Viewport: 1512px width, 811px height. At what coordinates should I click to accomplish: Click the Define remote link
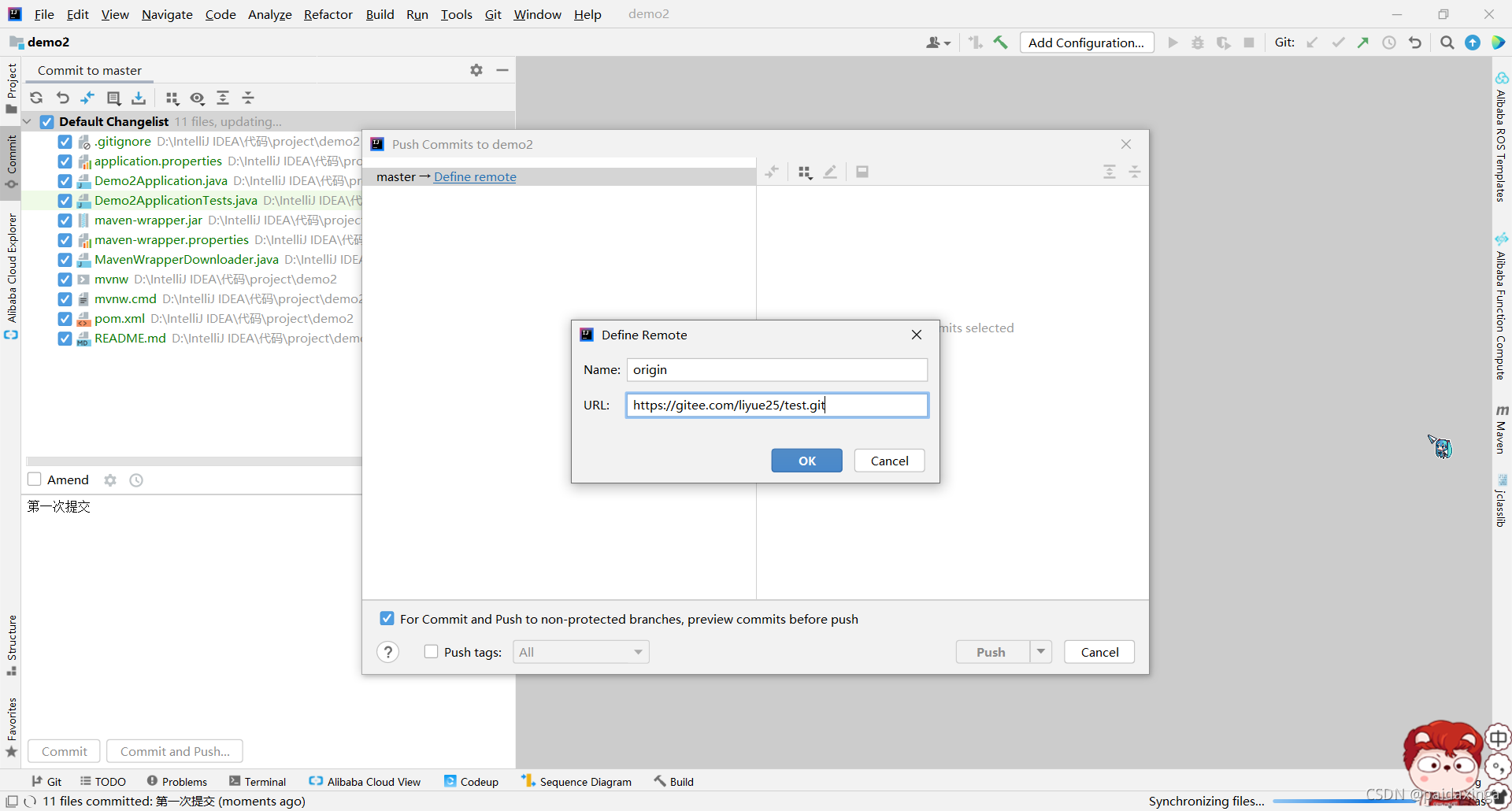(x=475, y=177)
